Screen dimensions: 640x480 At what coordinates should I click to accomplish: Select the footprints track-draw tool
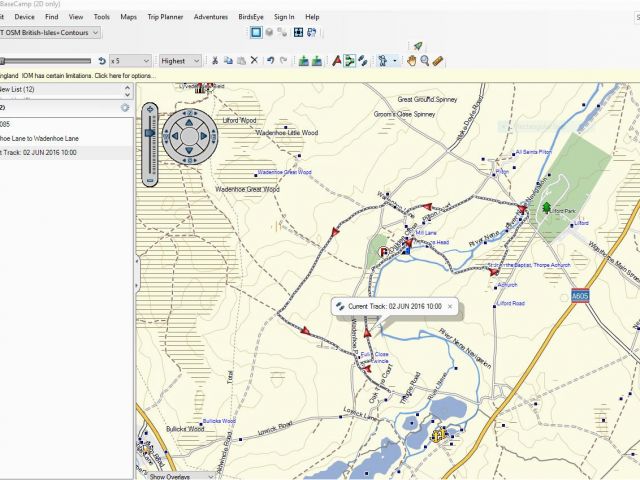[x=362, y=61]
